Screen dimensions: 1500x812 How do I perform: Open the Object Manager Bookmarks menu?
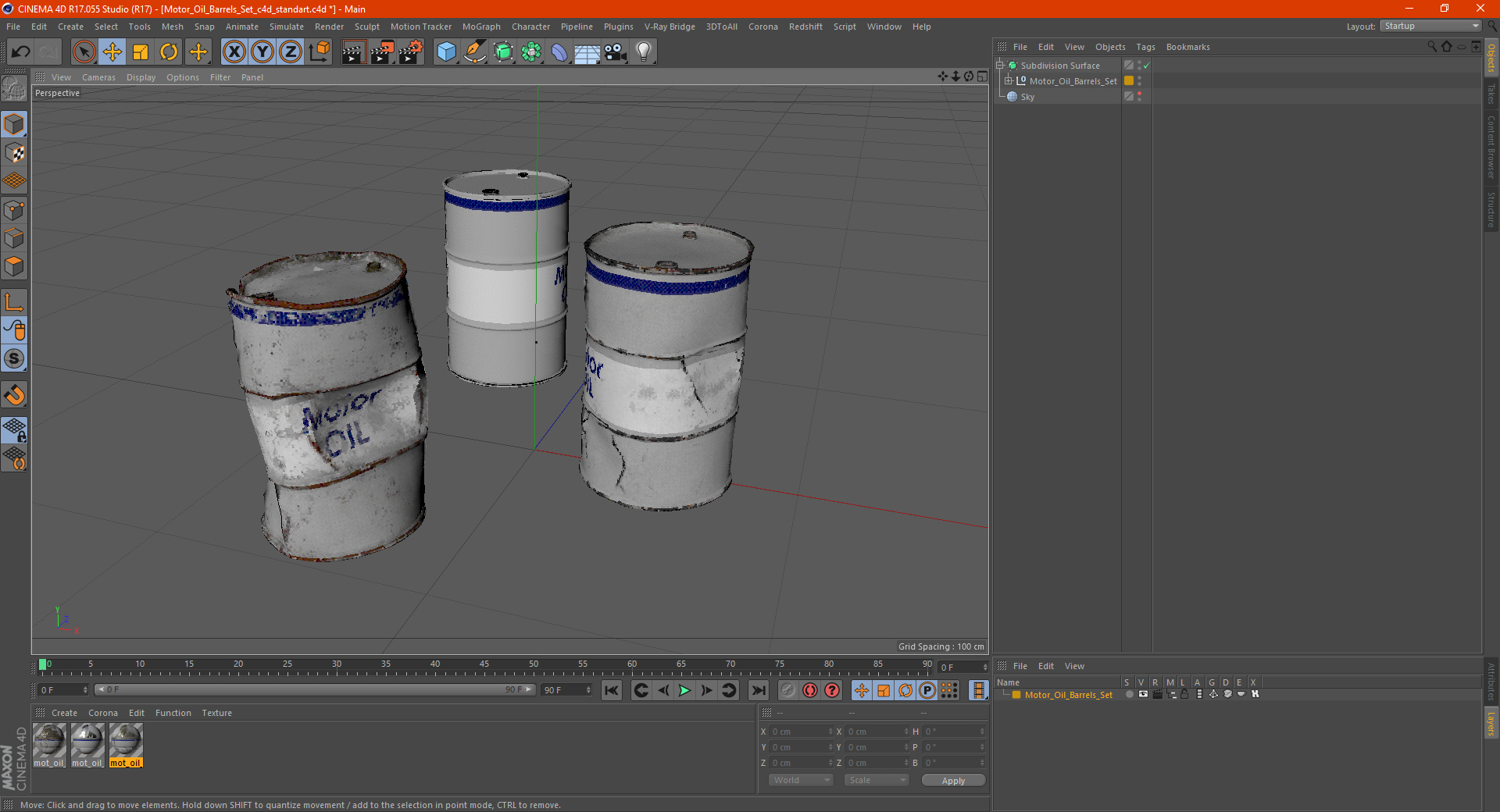(x=1187, y=47)
